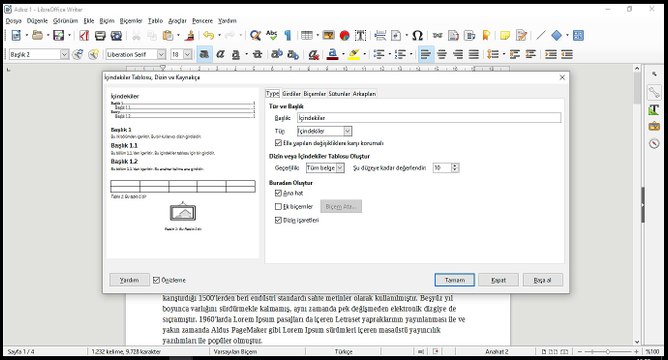Image resolution: width=668 pixels, height=360 pixels.
Task: Click the font color red swatch icon
Action: coord(333,54)
